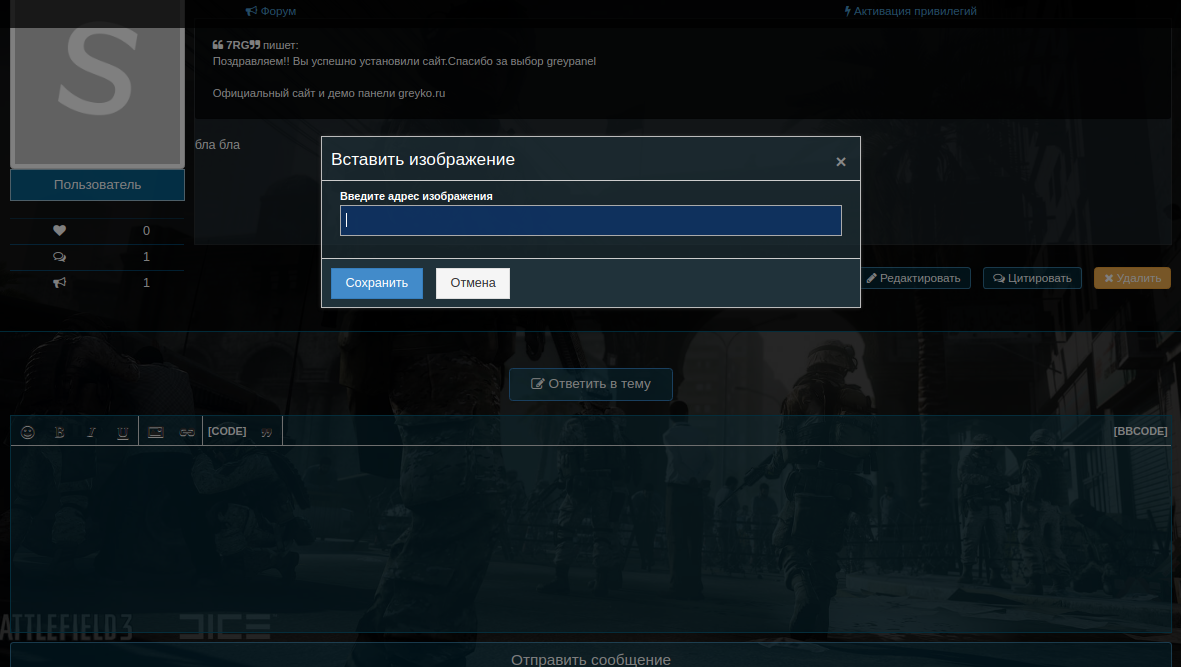Click the Сохранить button in dialog

click(x=377, y=283)
